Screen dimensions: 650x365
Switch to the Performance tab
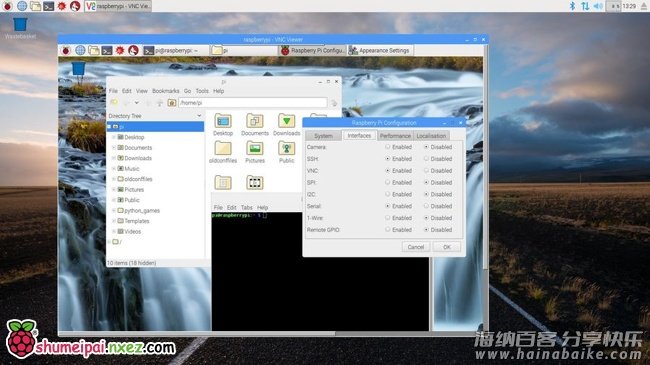coord(395,136)
